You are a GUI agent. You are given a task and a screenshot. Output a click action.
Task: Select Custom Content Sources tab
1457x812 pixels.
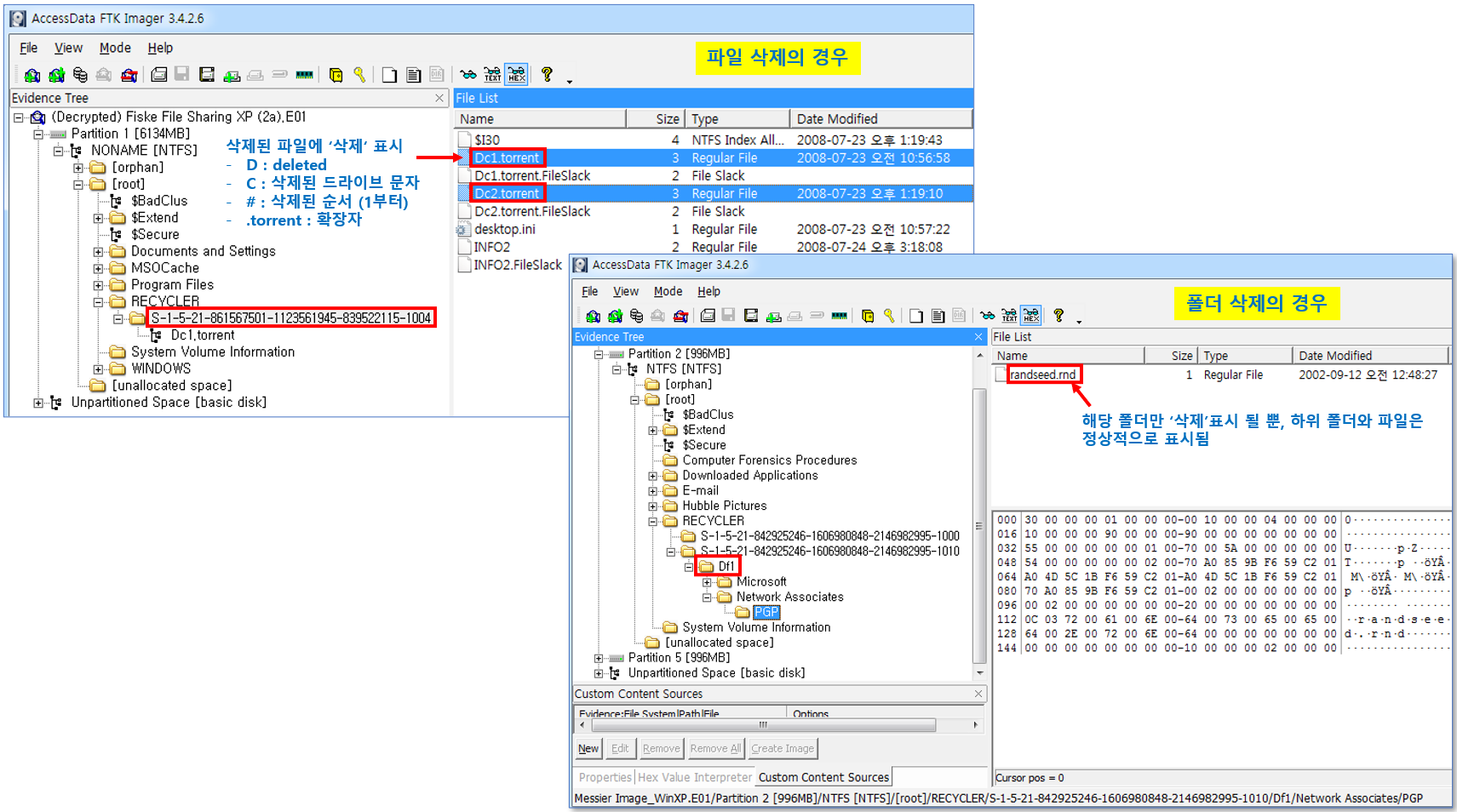[x=823, y=777]
